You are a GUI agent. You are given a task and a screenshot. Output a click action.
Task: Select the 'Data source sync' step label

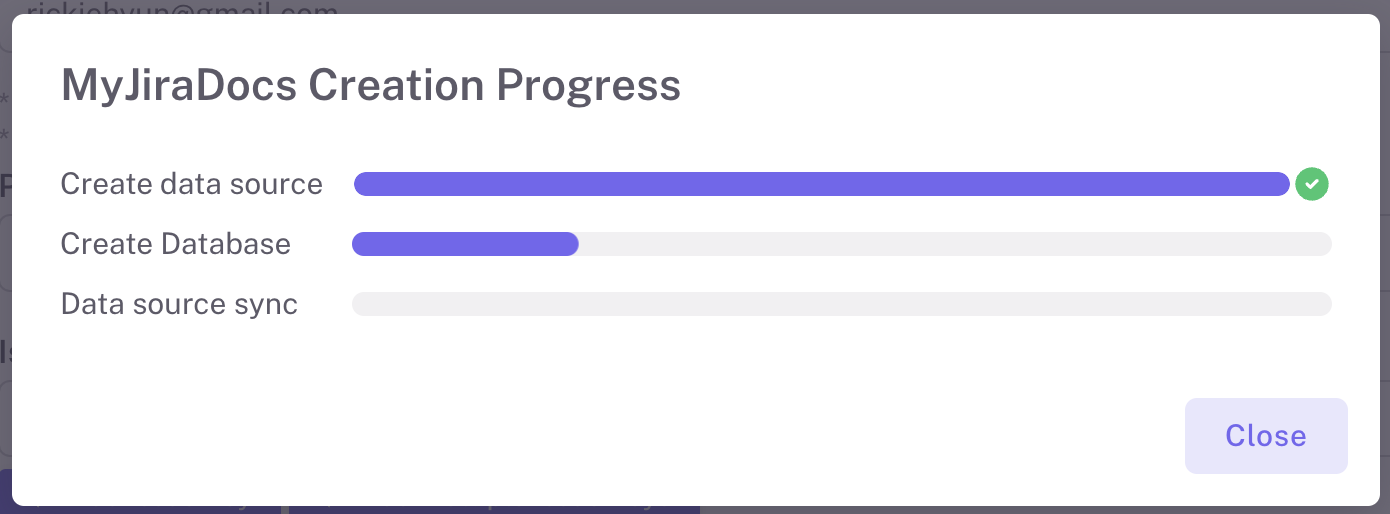click(x=179, y=304)
